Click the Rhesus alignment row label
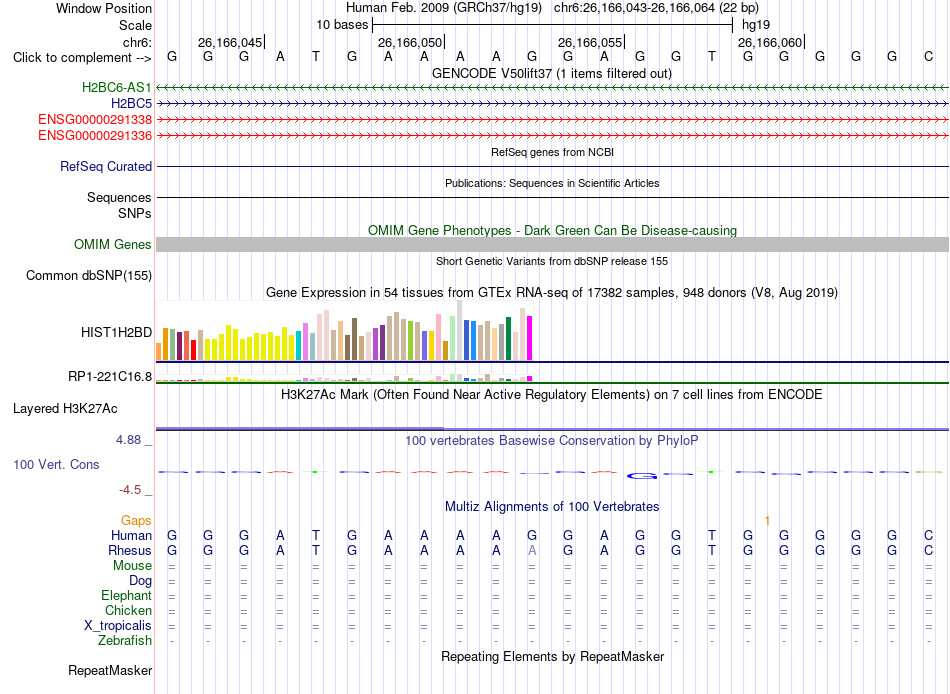The height and width of the screenshot is (694, 950). 130,550
